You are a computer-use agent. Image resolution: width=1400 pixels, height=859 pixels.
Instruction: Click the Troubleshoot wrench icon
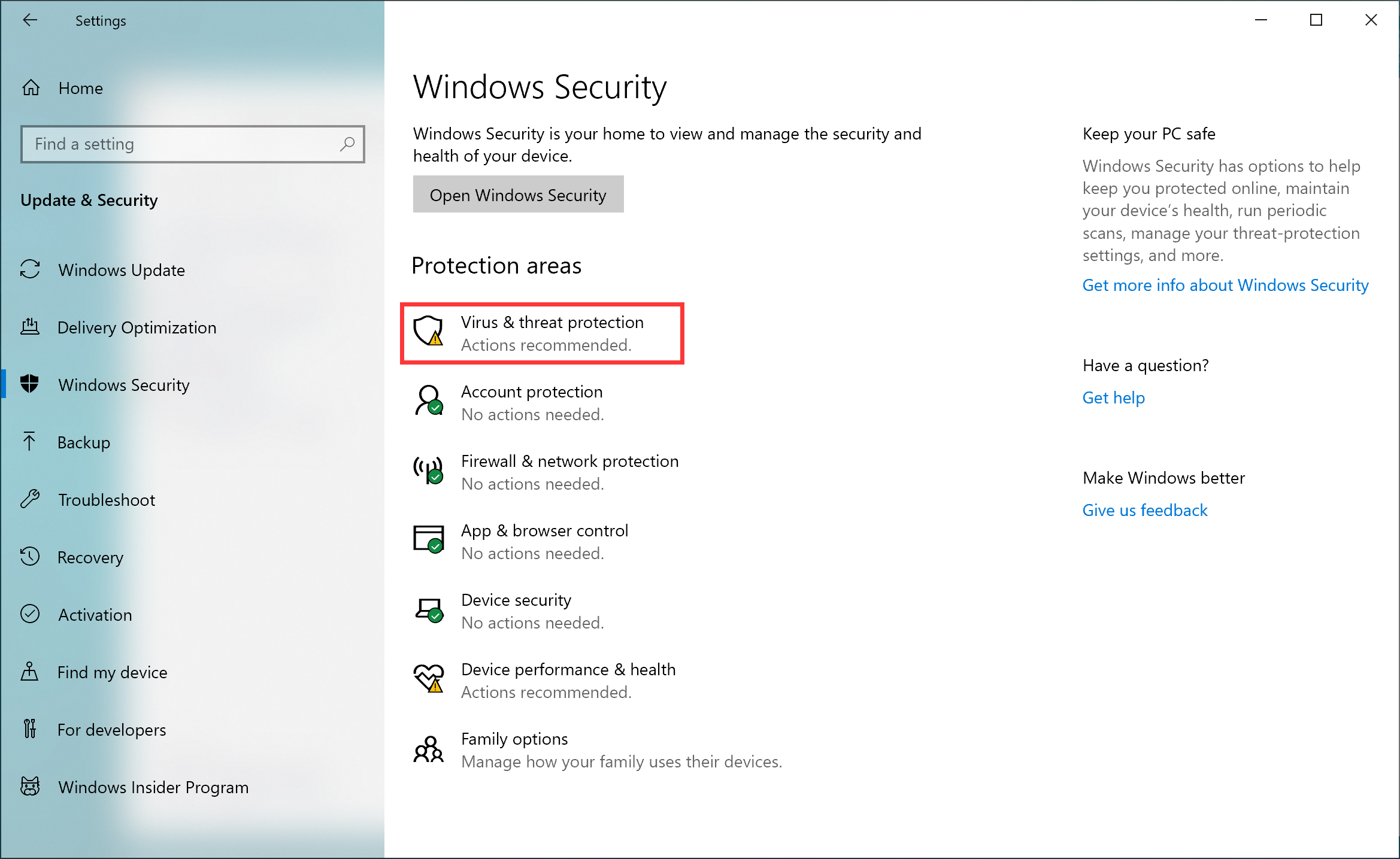30,499
